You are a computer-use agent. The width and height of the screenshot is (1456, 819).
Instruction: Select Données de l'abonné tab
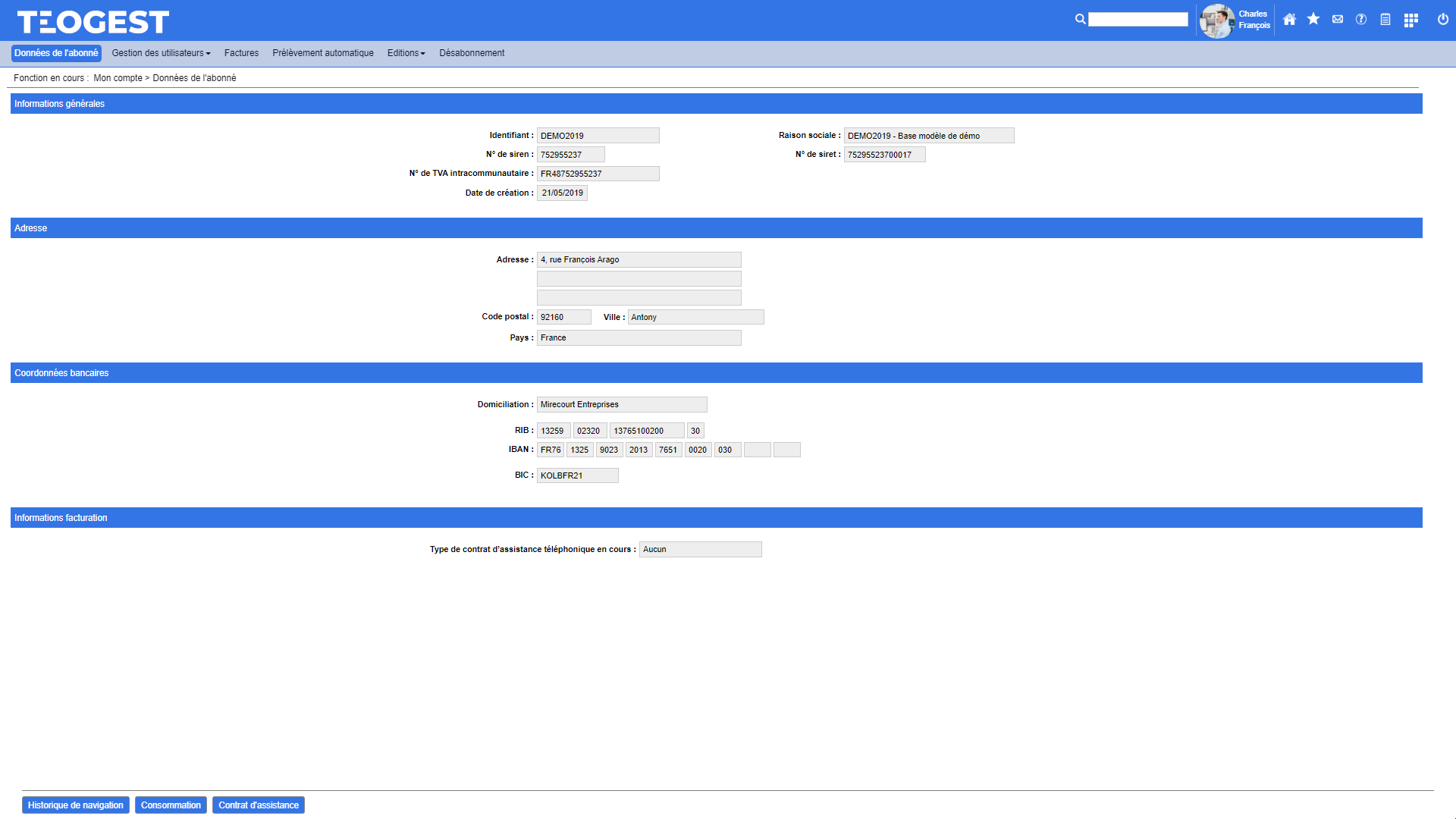56,53
